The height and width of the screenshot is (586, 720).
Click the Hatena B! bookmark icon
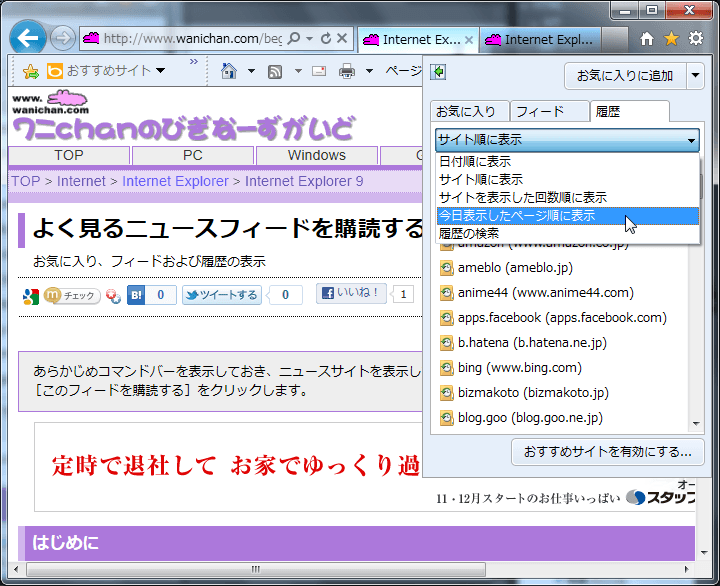136,295
